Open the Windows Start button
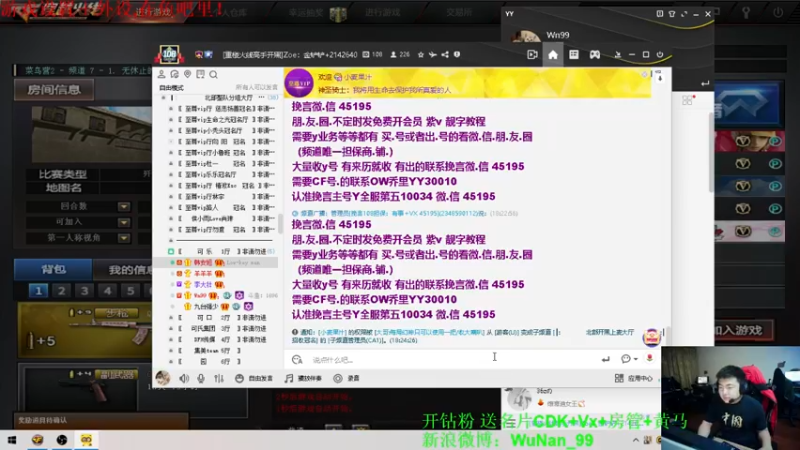This screenshot has width=800, height=450. [x=12, y=440]
